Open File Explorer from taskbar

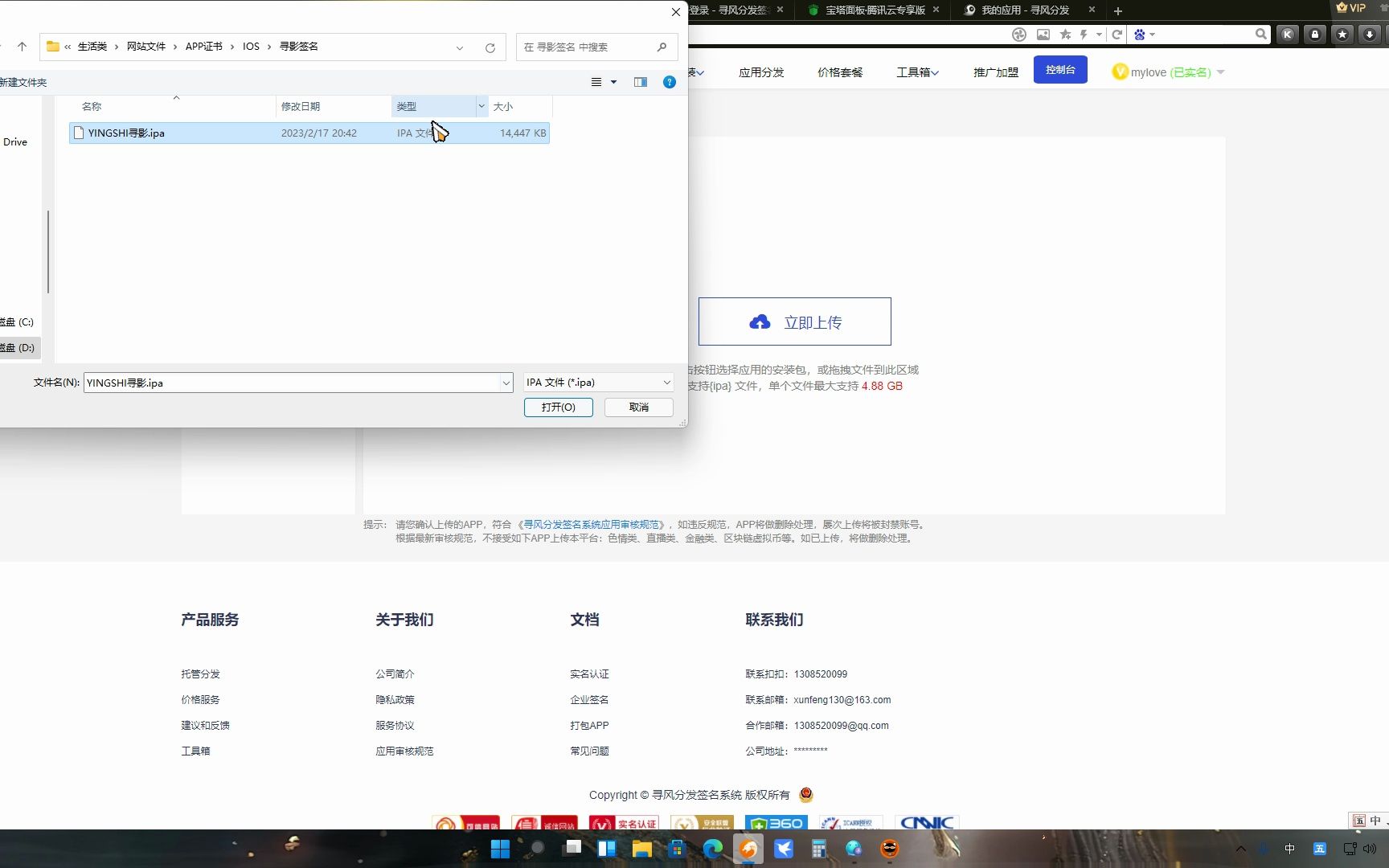click(x=641, y=849)
